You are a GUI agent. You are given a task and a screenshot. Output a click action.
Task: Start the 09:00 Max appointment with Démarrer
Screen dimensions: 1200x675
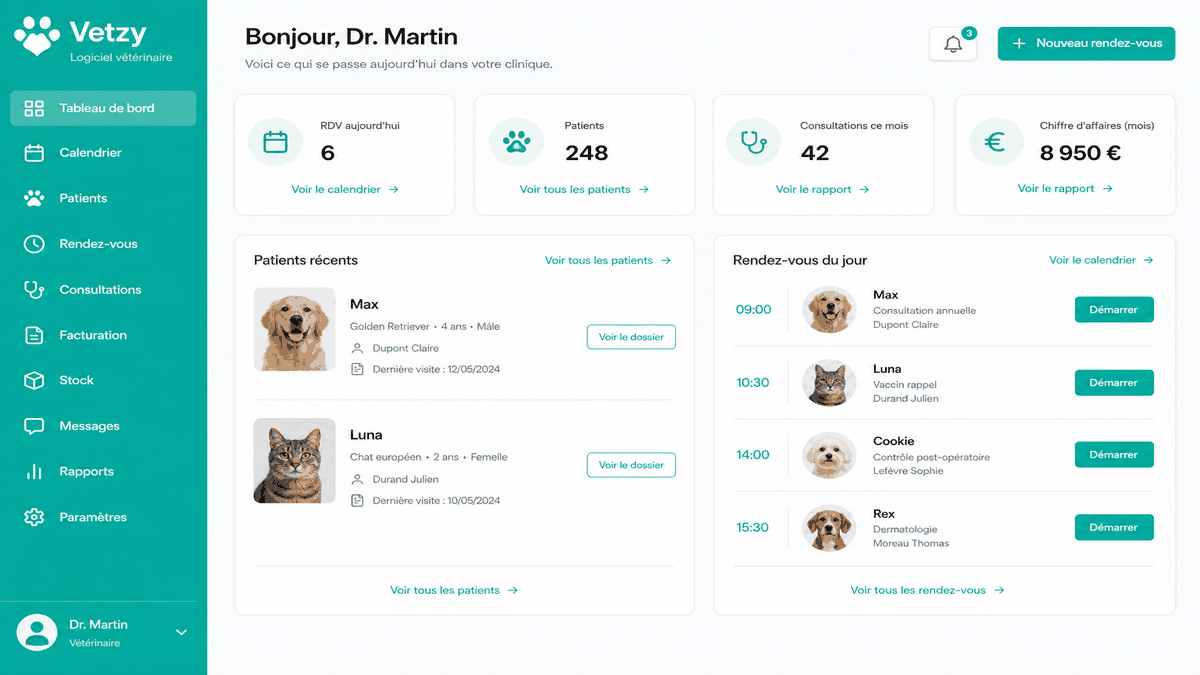click(x=1114, y=310)
